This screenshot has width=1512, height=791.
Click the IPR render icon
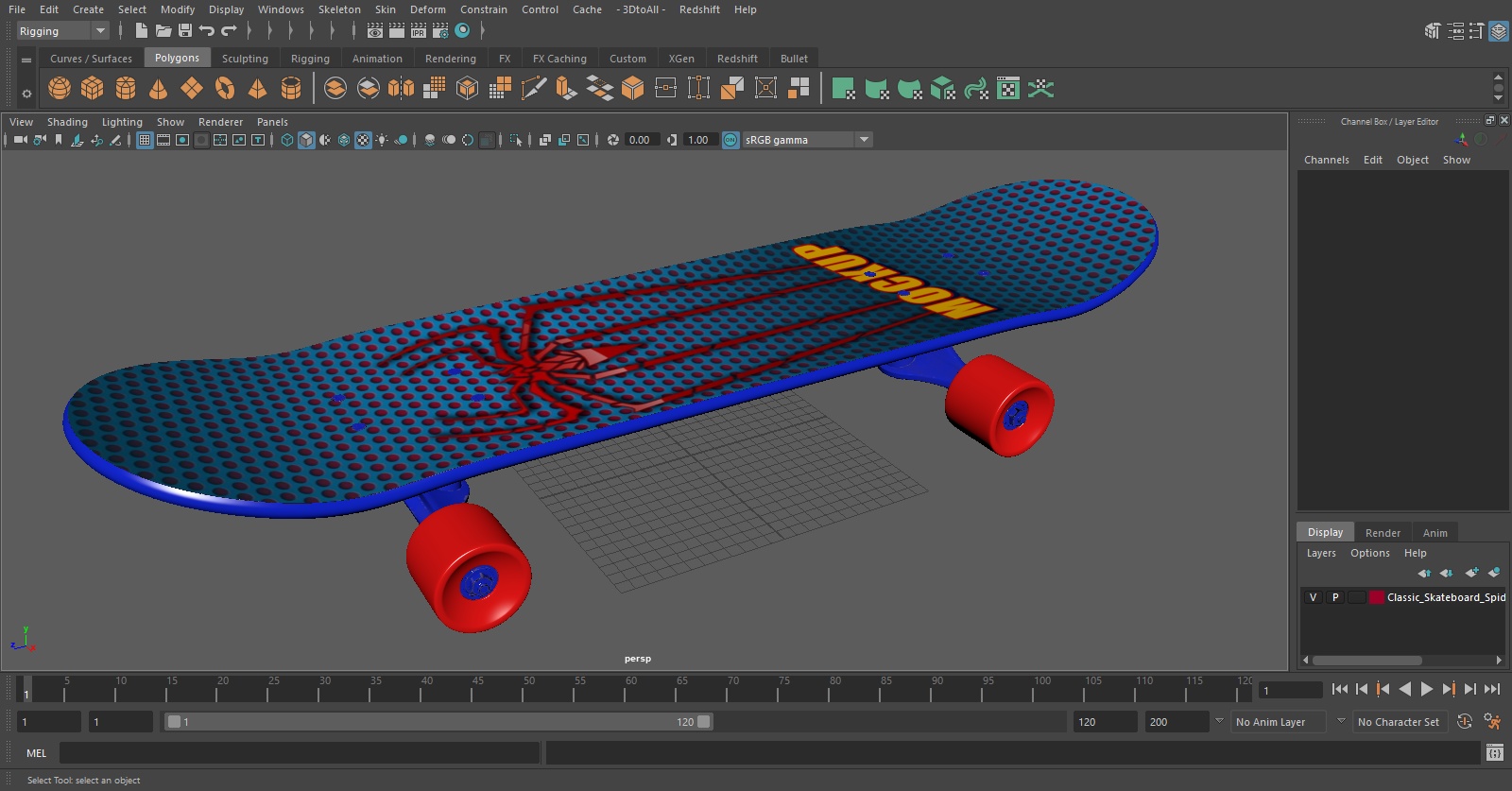[x=419, y=31]
